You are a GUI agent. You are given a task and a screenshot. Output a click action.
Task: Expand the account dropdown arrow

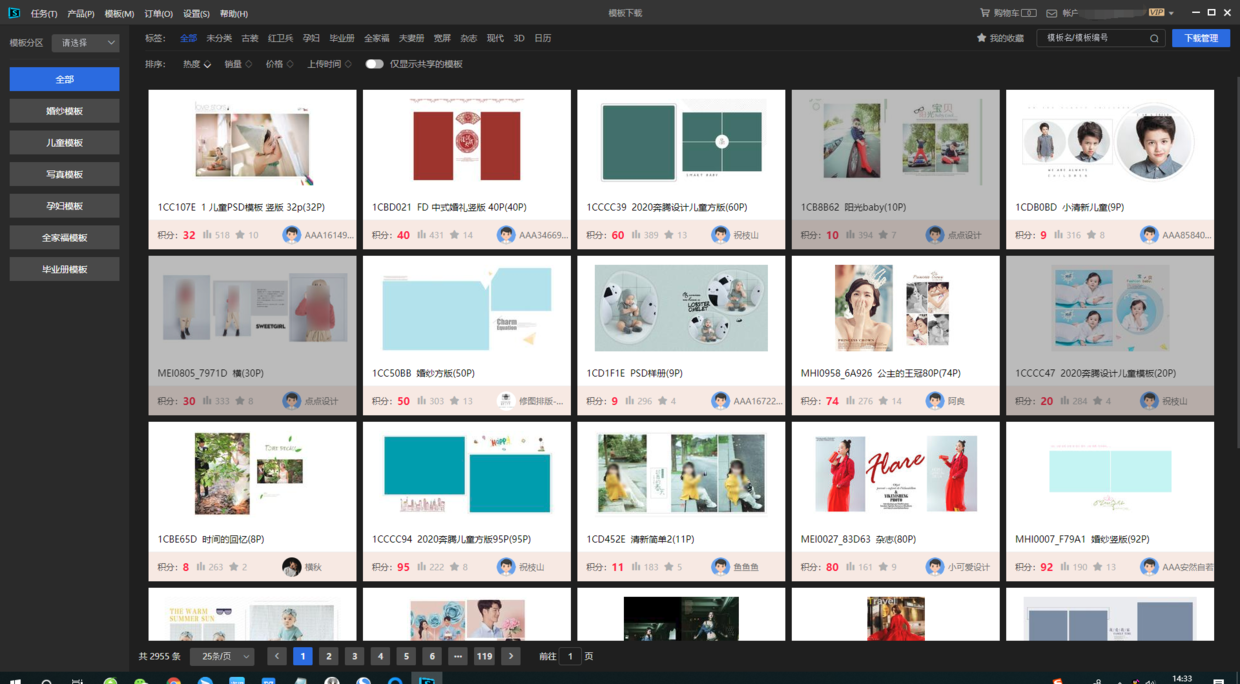pyautogui.click(x=1171, y=13)
